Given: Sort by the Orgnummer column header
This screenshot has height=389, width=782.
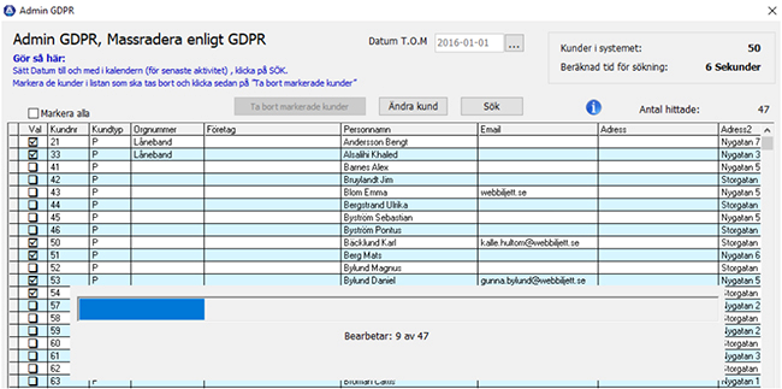Looking at the screenshot, I should pos(167,129).
